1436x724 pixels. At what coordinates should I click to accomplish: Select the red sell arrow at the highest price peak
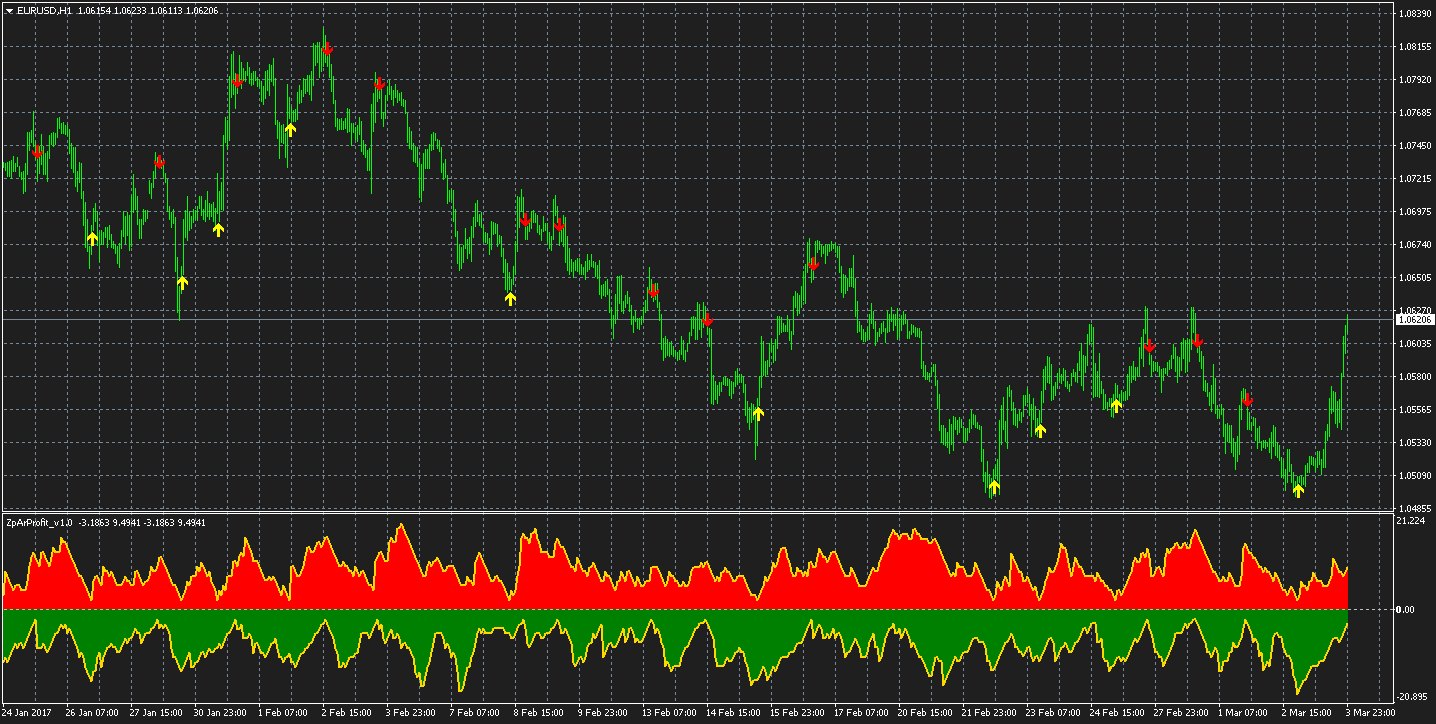(327, 48)
